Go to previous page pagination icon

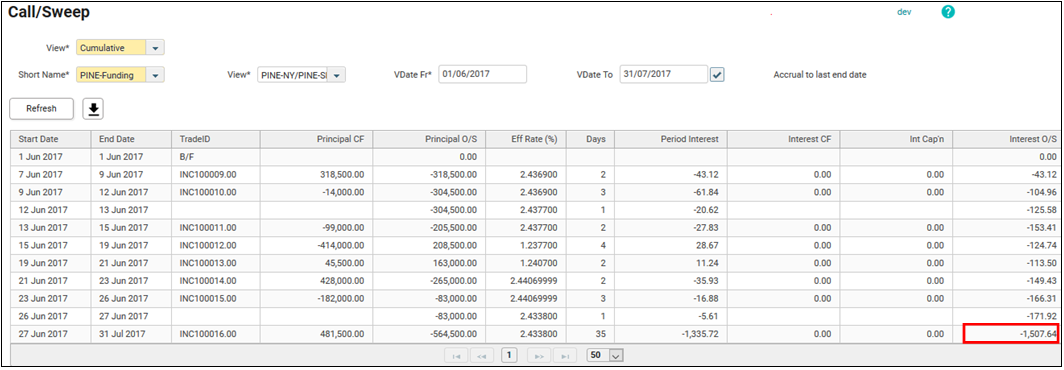coord(482,355)
